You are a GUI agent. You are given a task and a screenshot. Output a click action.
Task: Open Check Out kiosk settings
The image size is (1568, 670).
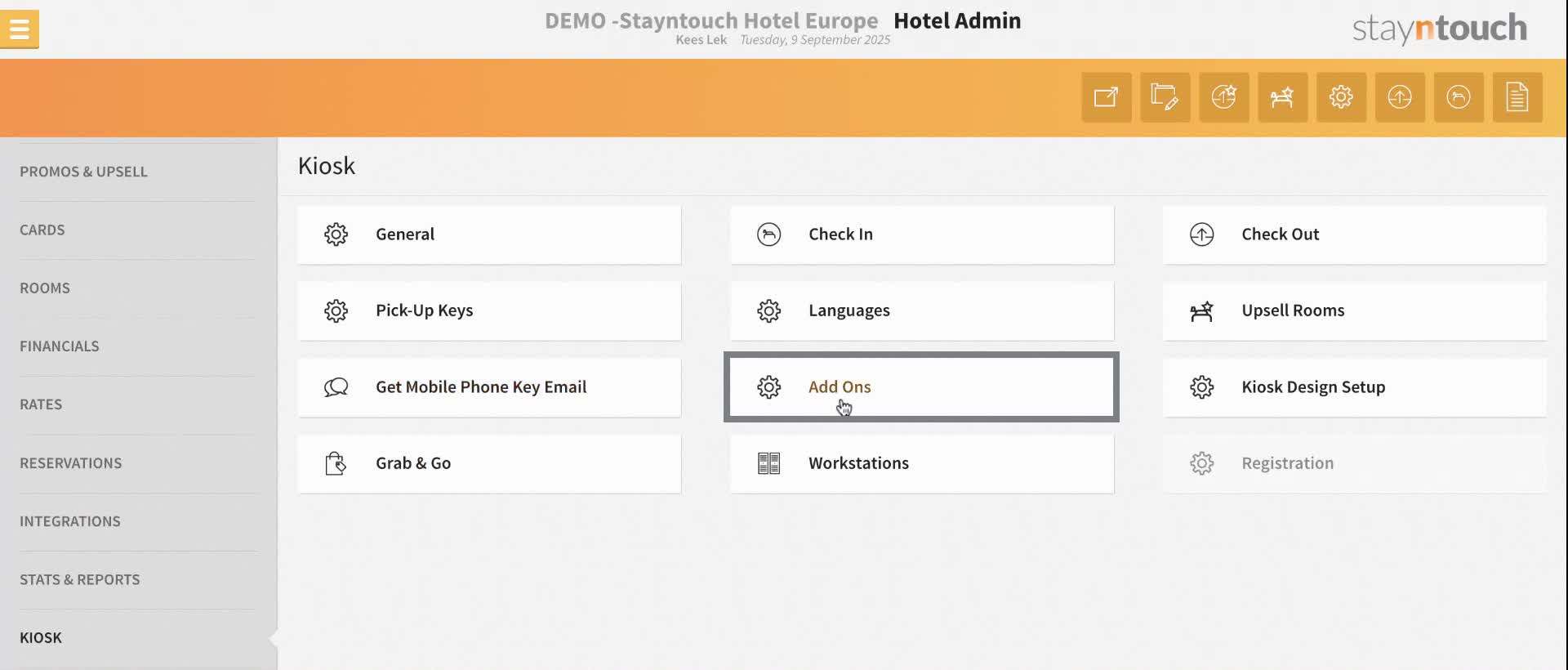(x=1355, y=234)
